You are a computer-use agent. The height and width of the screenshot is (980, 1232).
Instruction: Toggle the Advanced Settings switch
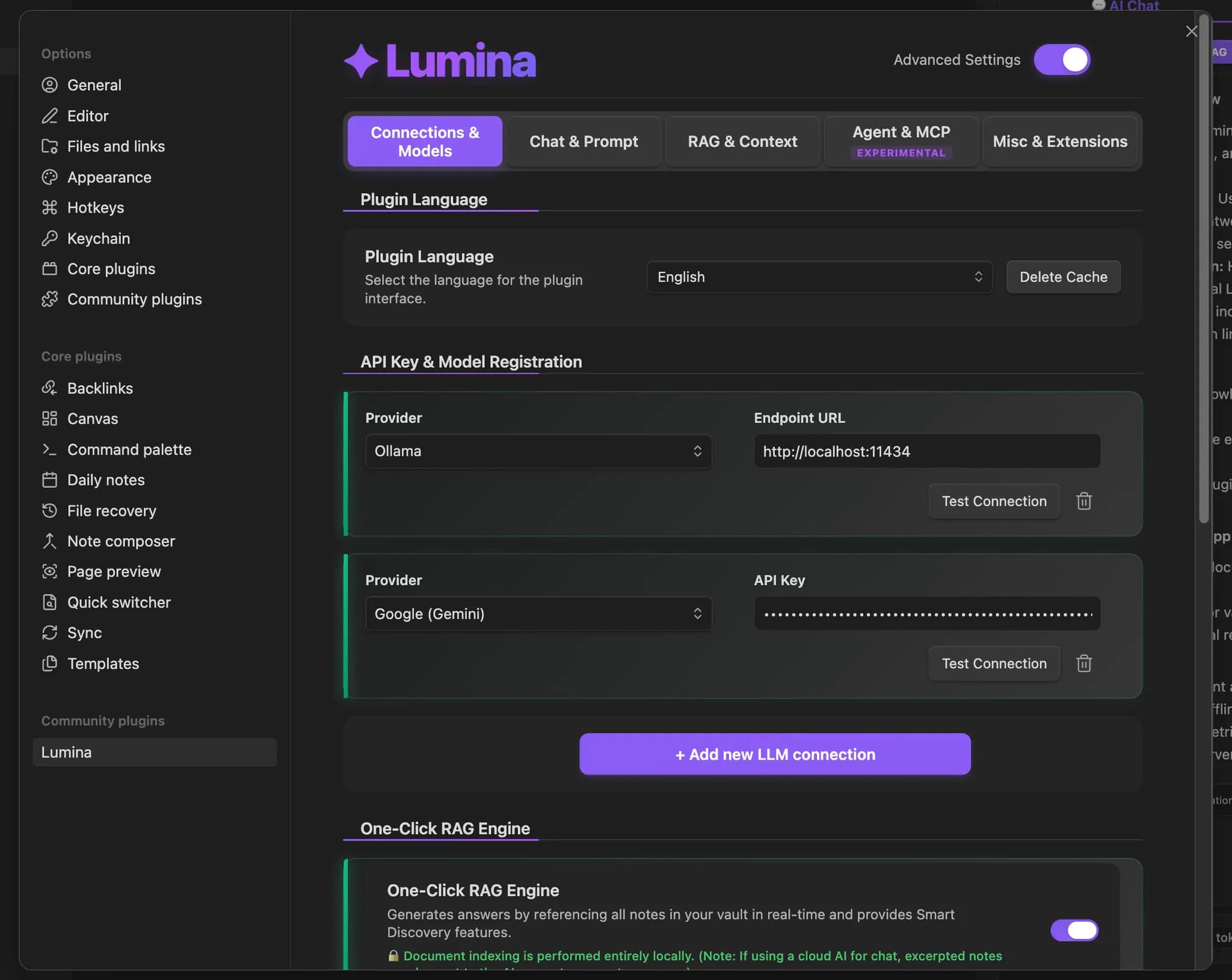pyautogui.click(x=1062, y=60)
